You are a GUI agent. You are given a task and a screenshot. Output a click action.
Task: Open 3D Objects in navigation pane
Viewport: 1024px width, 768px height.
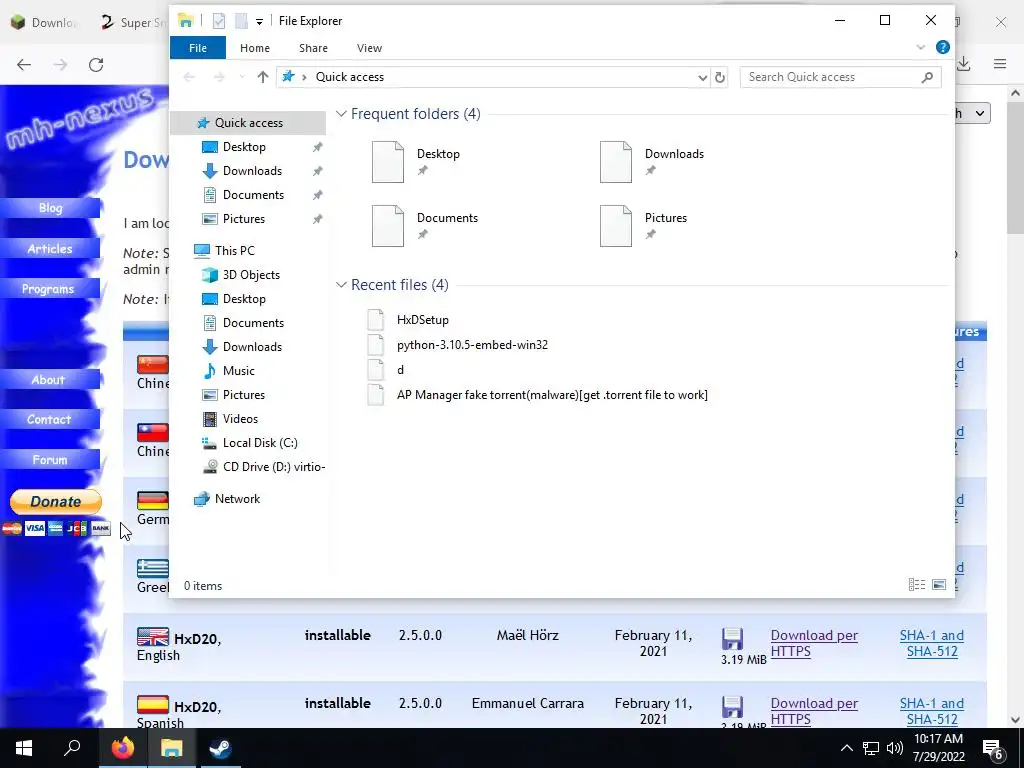251,275
